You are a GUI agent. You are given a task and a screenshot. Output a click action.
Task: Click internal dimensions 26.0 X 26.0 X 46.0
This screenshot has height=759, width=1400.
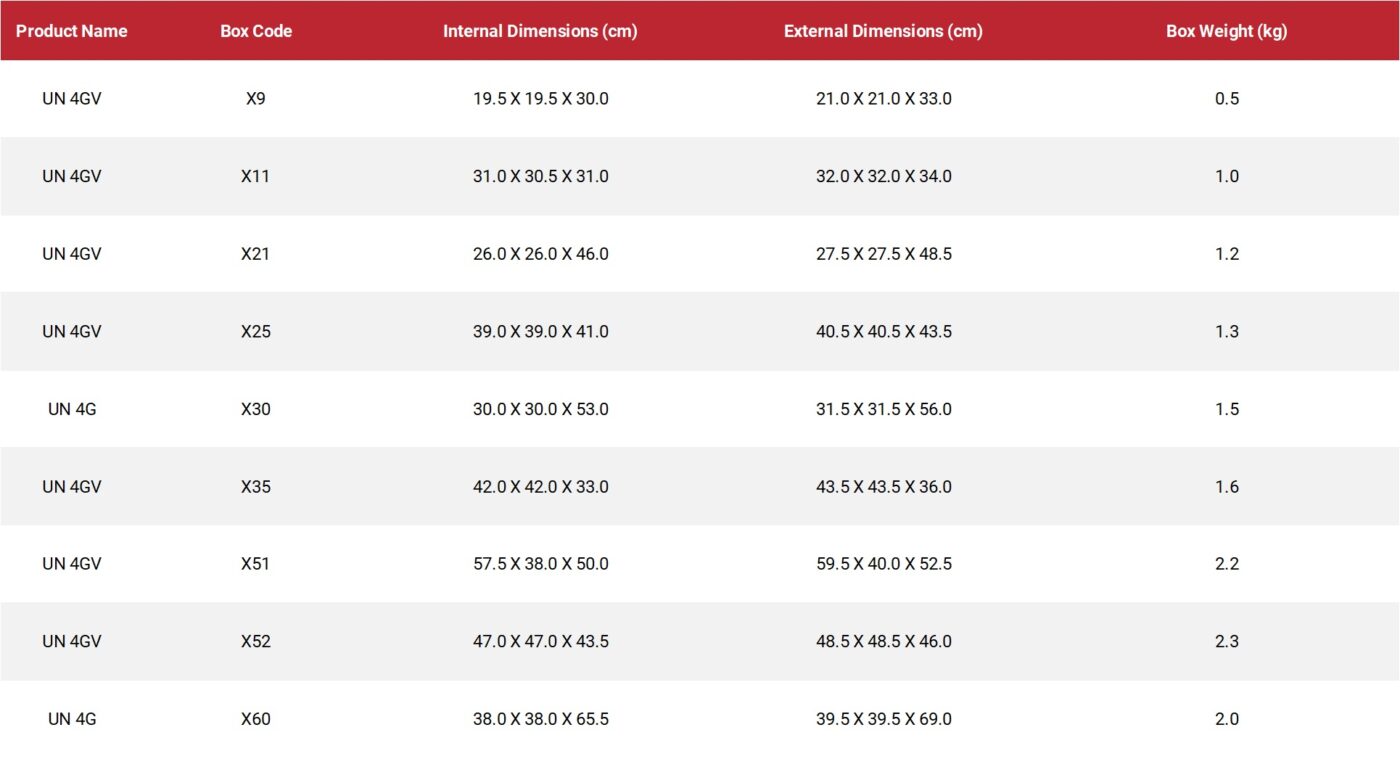click(541, 254)
